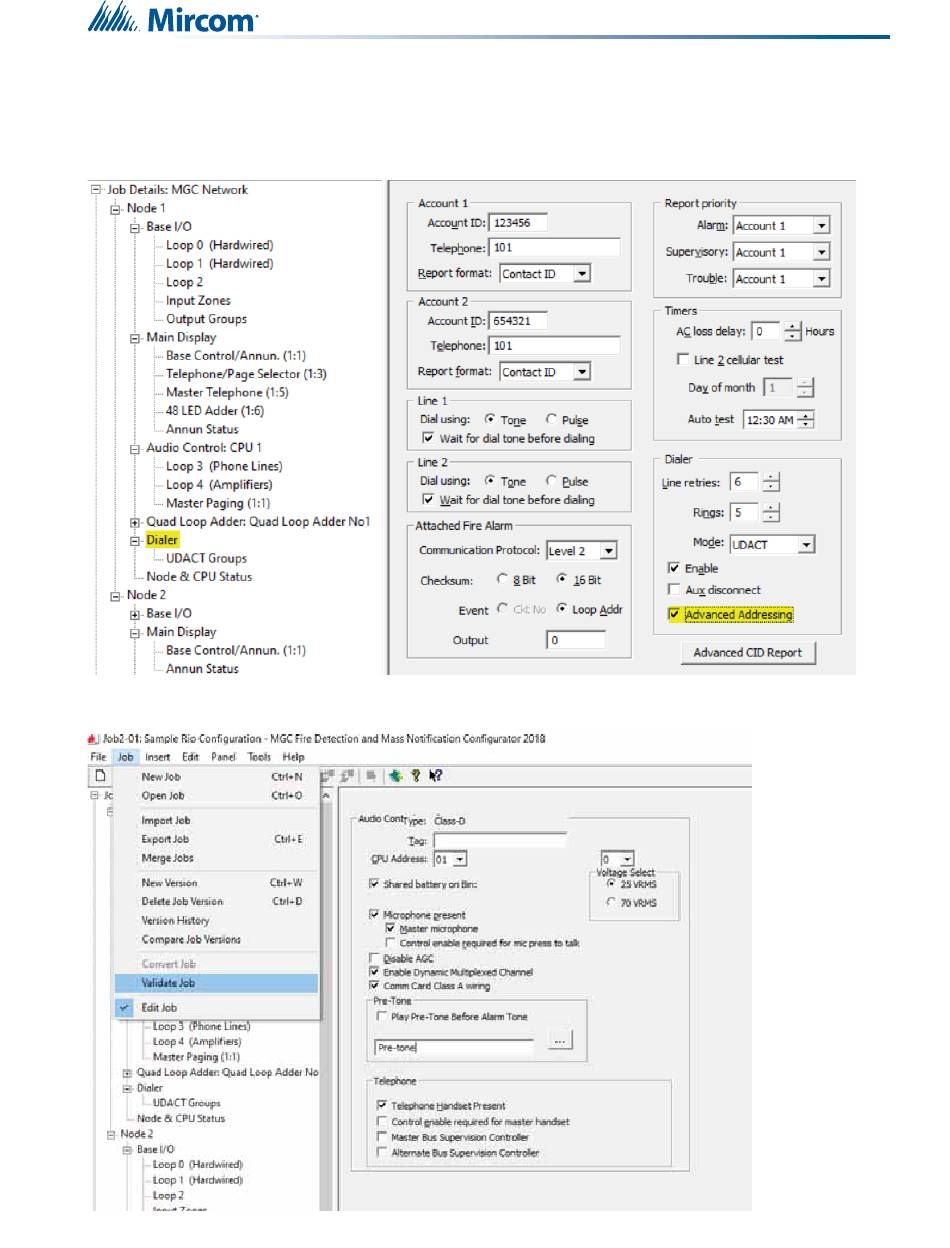
Task: Choose Validate Job from the Job menu
Action: [x=168, y=983]
